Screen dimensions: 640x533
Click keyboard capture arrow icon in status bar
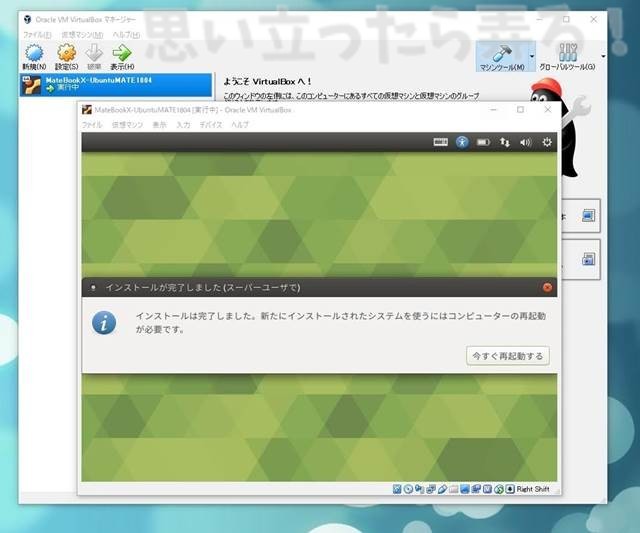510,489
